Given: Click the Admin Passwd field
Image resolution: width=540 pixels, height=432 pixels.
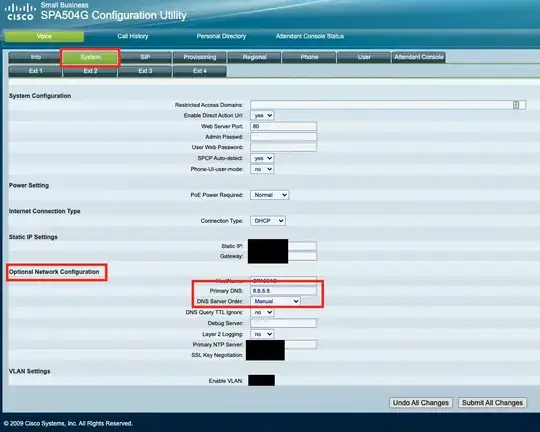Looking at the screenshot, I should 283,137.
